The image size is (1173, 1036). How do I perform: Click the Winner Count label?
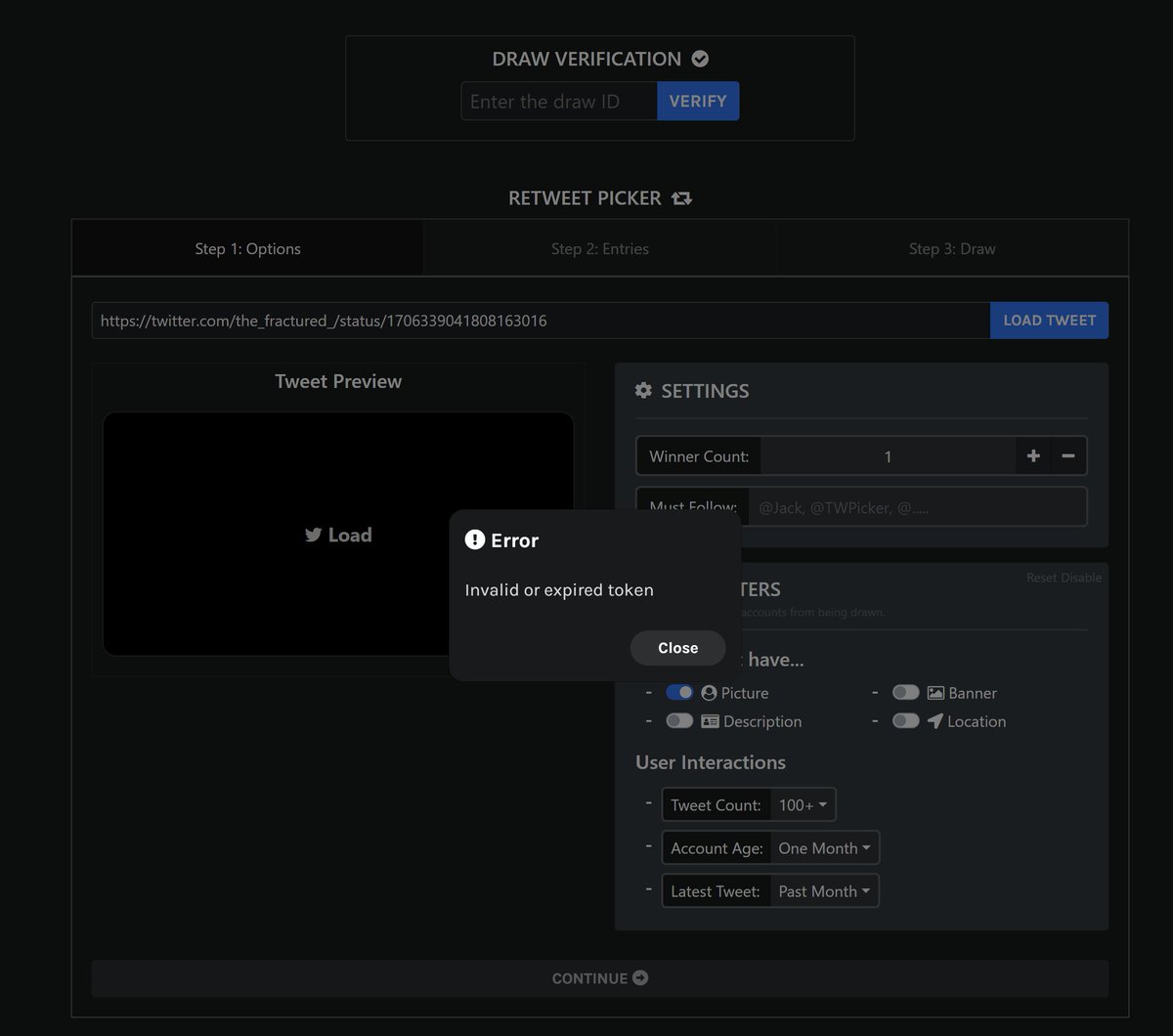click(x=699, y=456)
